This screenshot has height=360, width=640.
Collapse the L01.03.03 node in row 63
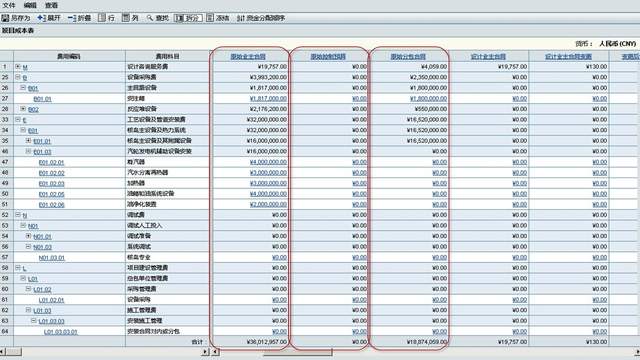pyautogui.click(x=34, y=320)
